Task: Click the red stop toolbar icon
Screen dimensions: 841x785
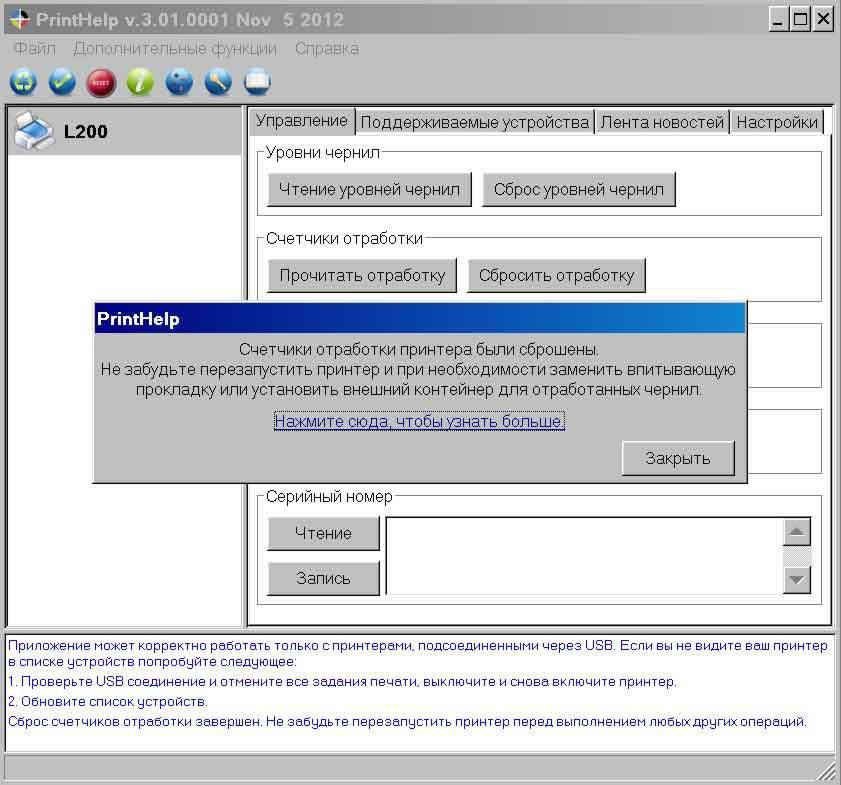Action: (x=101, y=83)
